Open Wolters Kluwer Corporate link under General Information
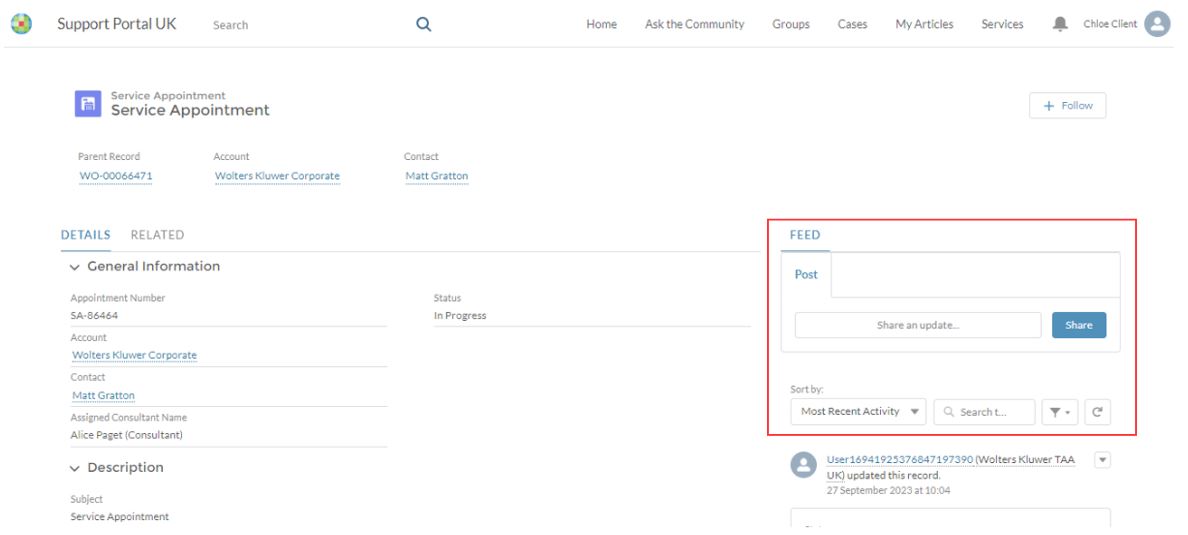Image resolution: width=1188 pixels, height=535 pixels. point(134,355)
